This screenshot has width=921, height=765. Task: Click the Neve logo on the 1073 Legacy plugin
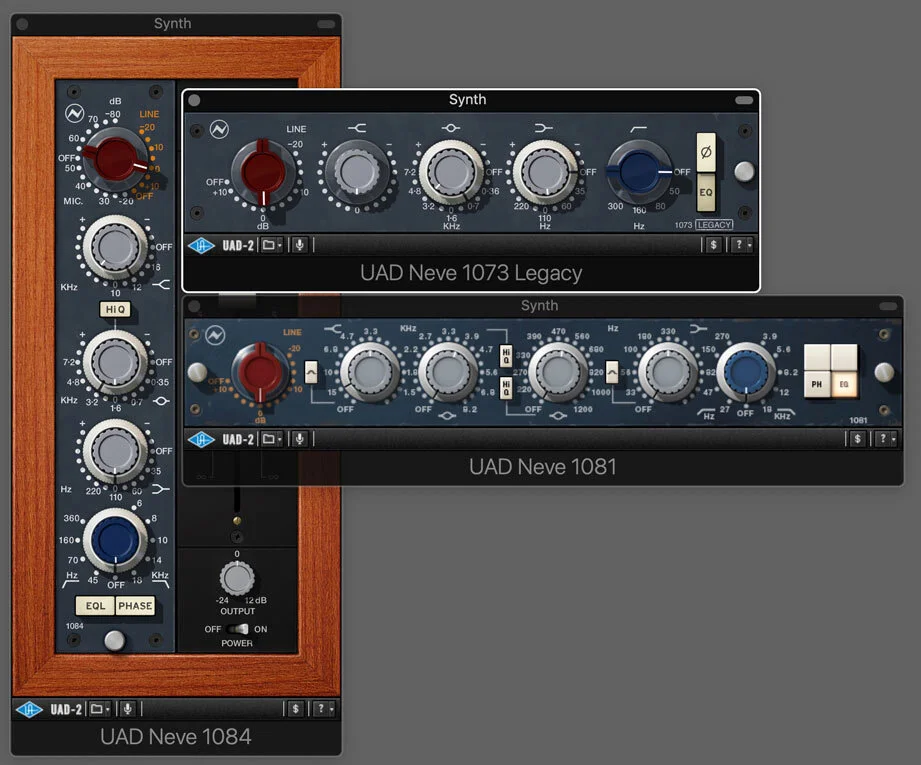[219, 129]
